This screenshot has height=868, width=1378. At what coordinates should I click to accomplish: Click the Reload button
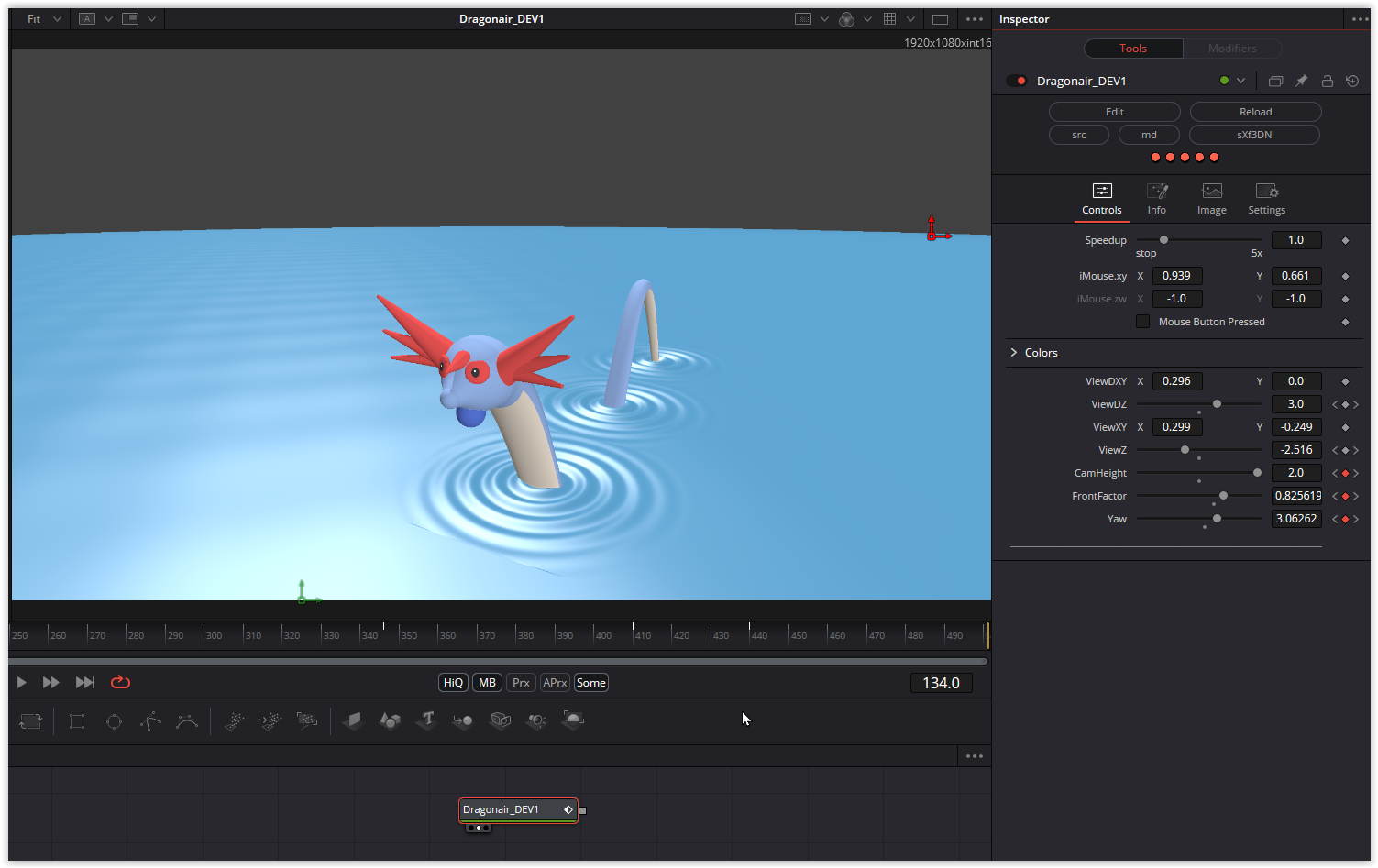1256,112
